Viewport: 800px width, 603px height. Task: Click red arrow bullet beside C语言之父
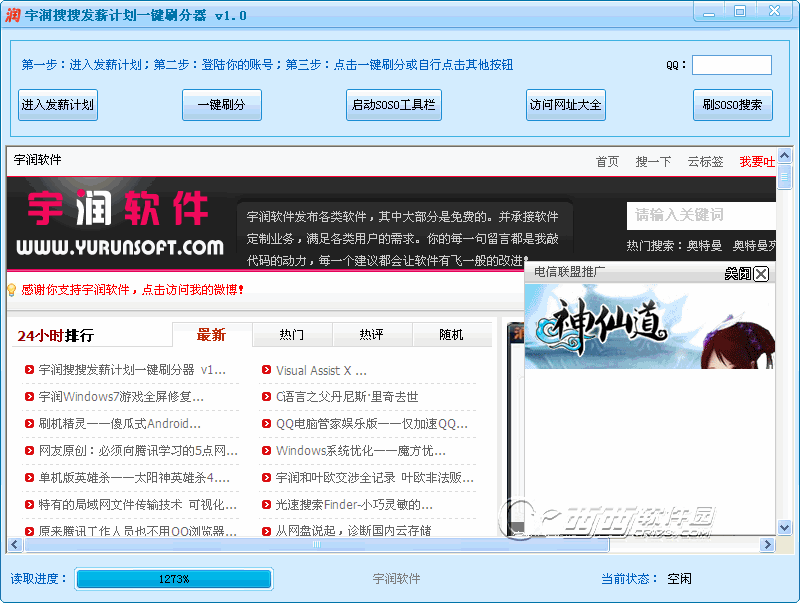point(266,397)
